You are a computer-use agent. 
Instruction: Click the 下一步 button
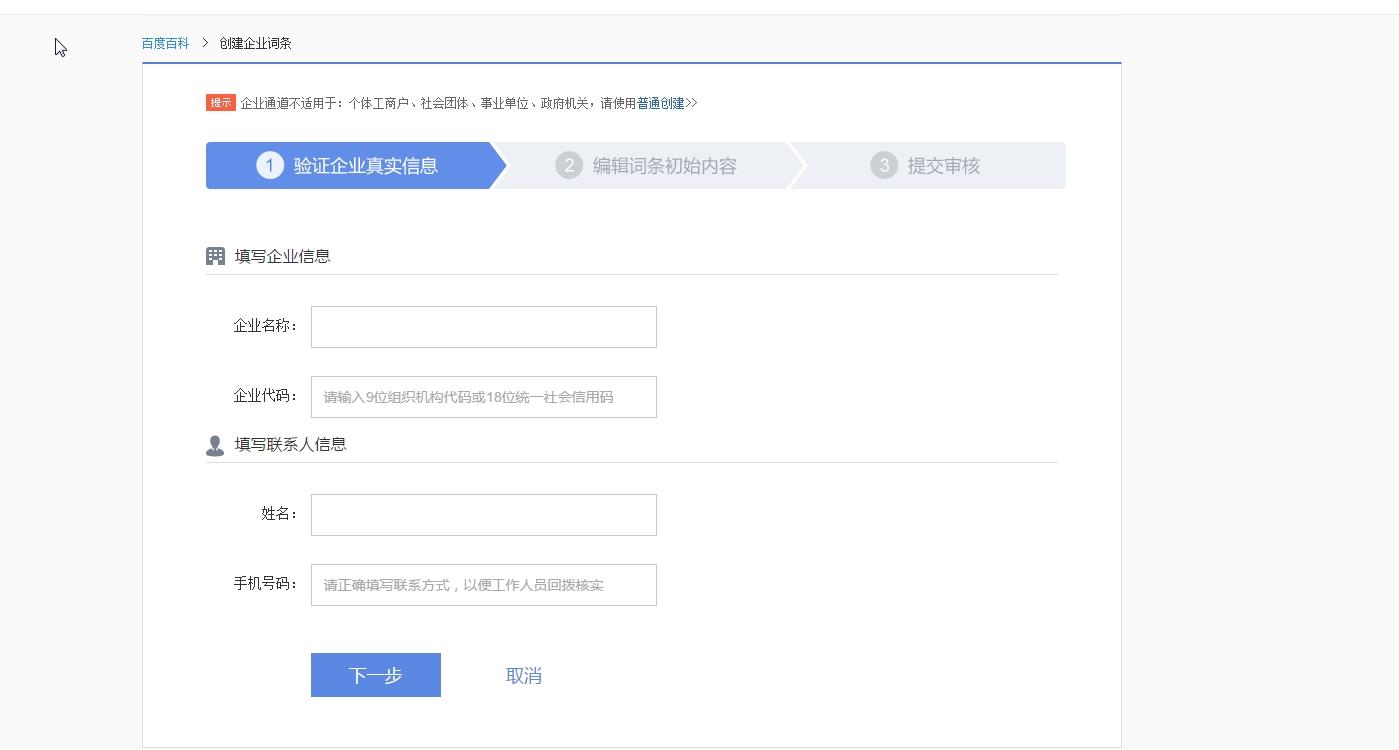[x=376, y=675]
